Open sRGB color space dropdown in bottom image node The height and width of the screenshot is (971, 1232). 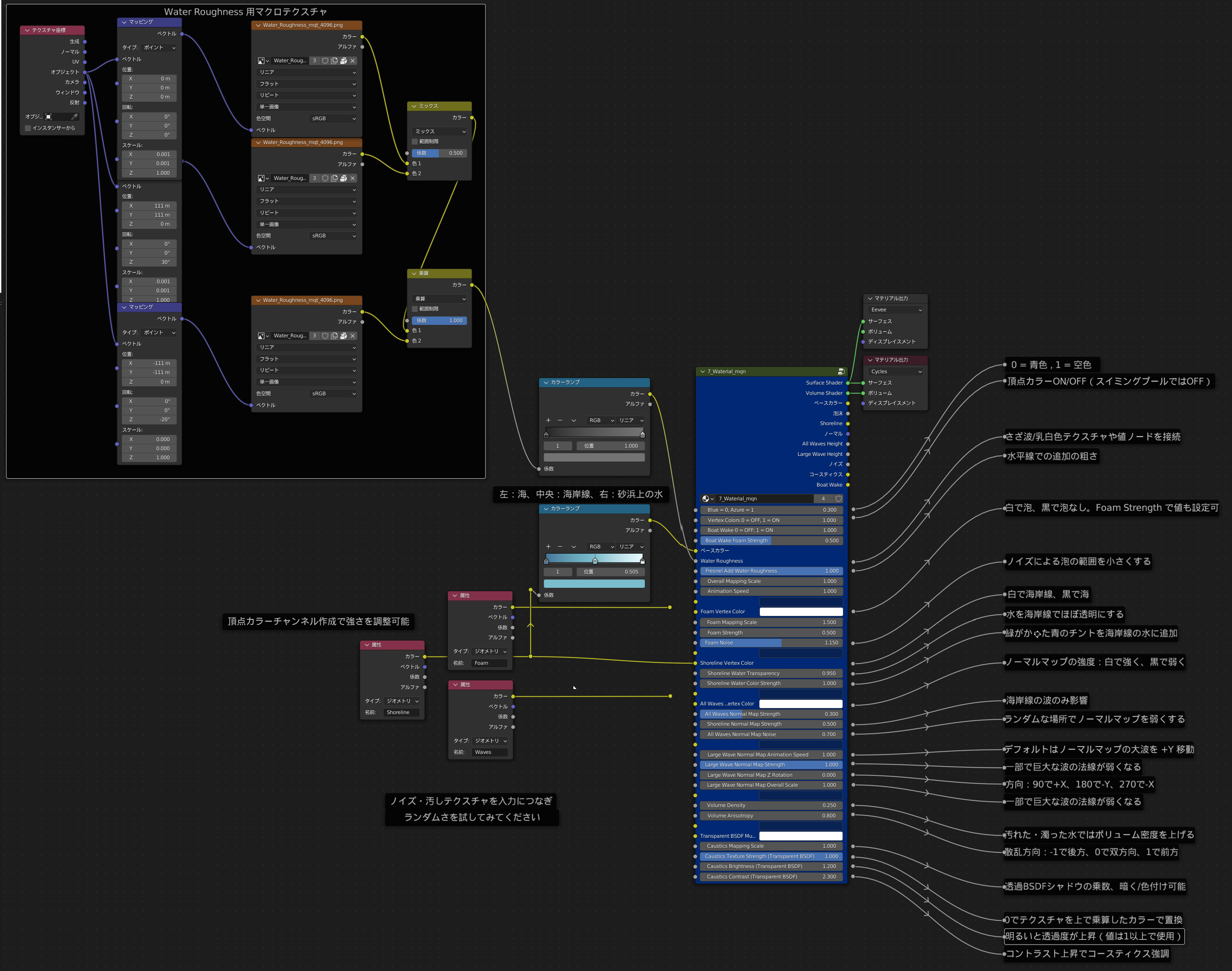tap(333, 394)
